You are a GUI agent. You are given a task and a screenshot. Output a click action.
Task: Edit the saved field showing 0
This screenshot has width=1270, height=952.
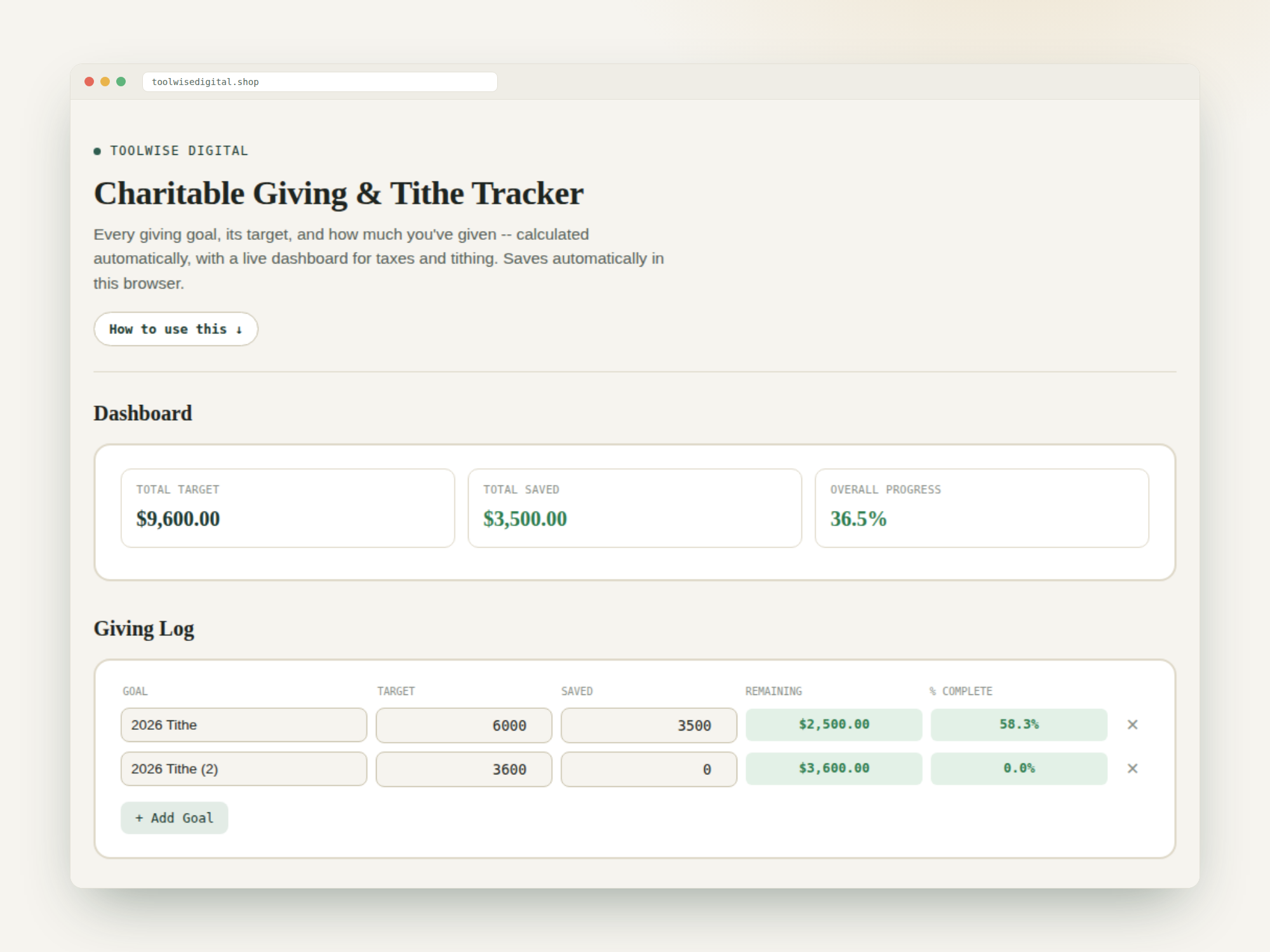coord(649,769)
